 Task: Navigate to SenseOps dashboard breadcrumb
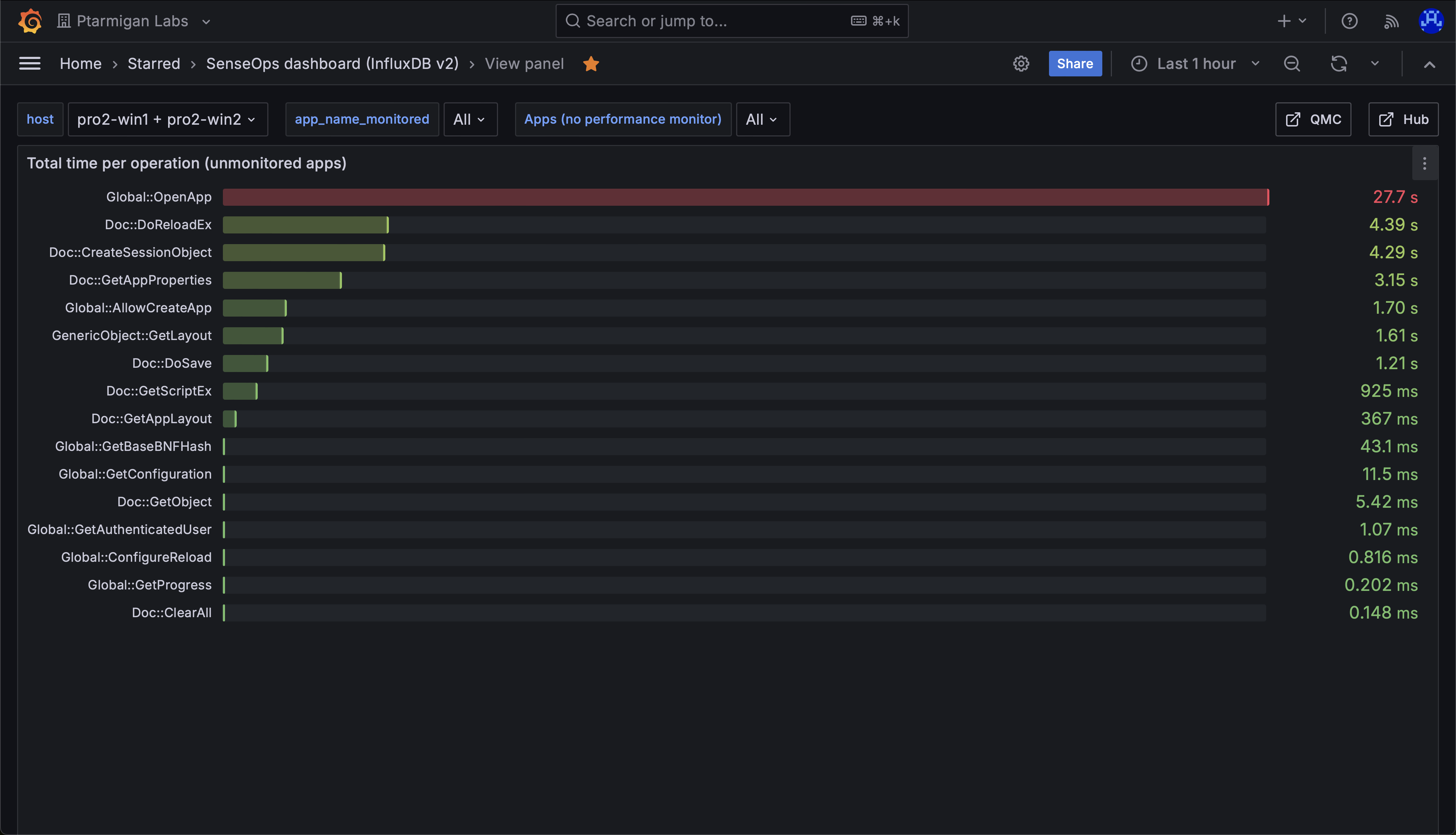click(x=332, y=64)
